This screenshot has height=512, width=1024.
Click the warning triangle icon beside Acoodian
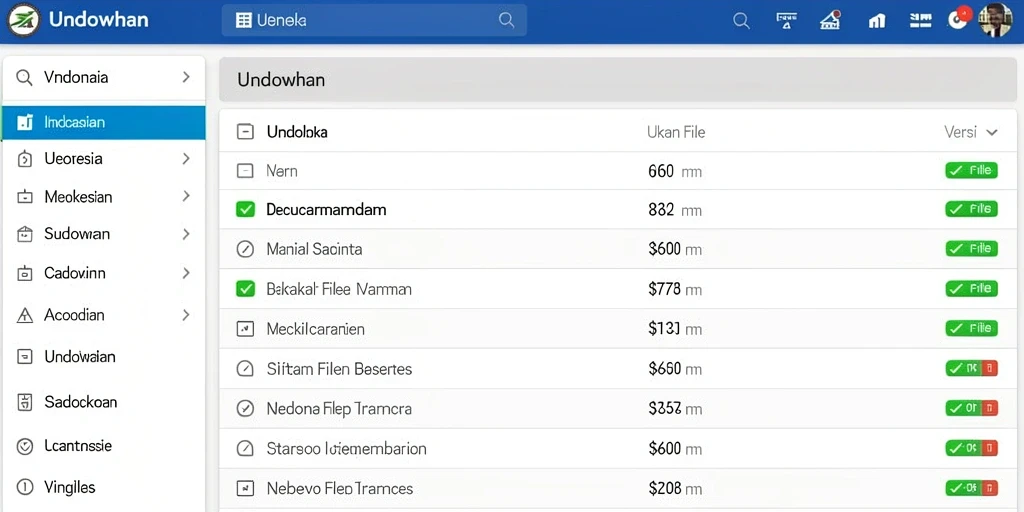click(x=24, y=315)
